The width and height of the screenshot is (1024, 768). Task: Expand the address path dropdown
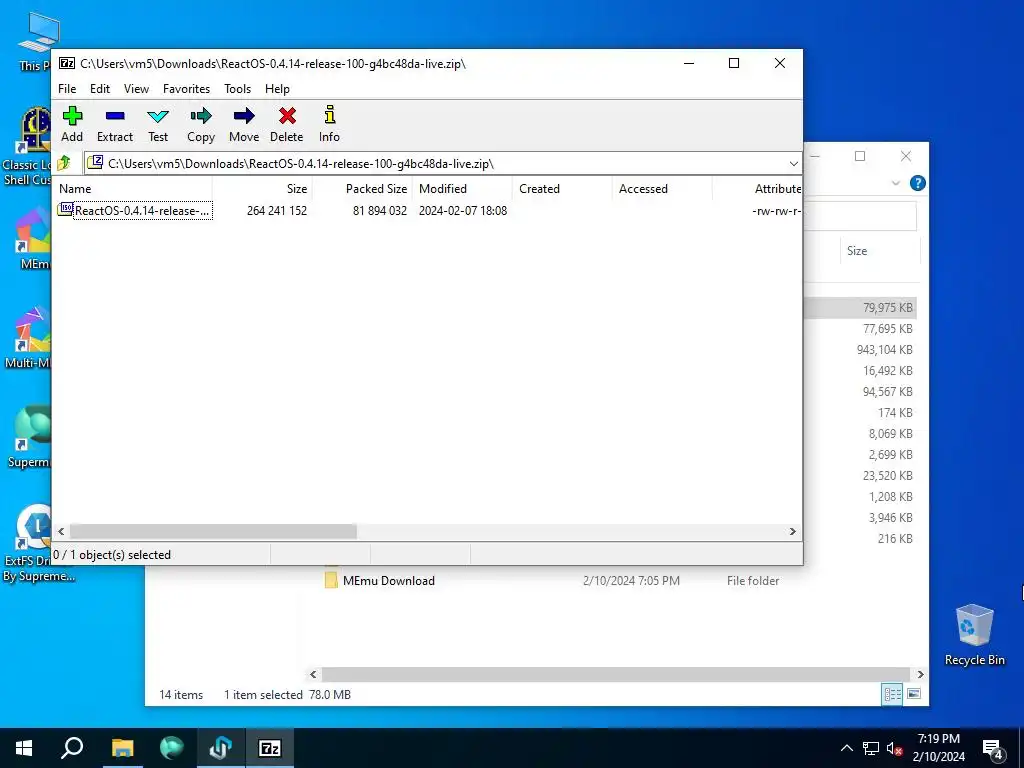tap(793, 163)
